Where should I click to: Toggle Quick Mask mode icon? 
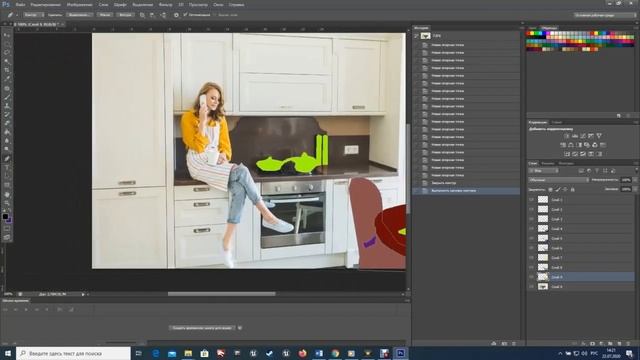(7, 229)
